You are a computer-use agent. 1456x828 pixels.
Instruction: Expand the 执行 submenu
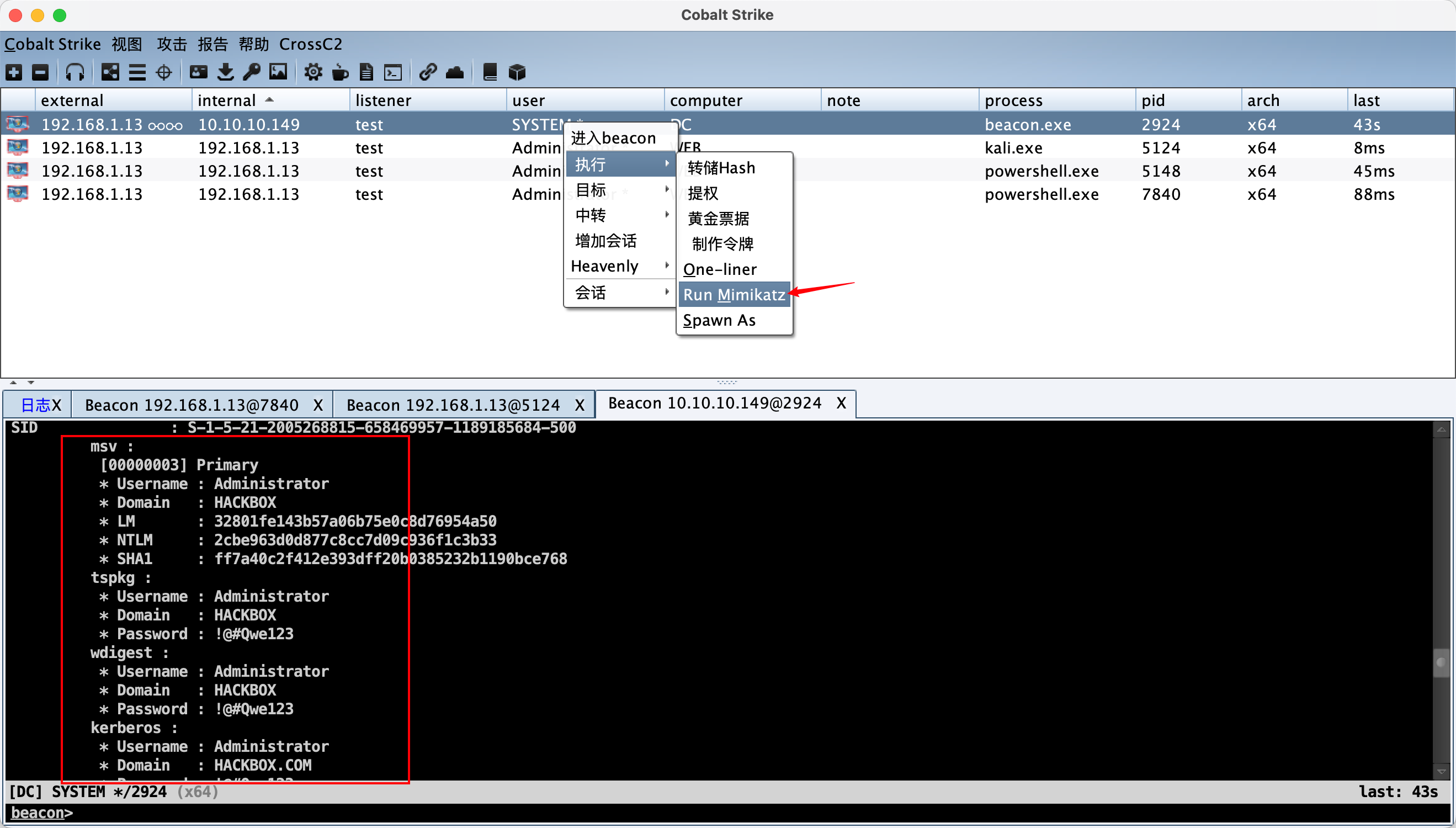tap(620, 164)
